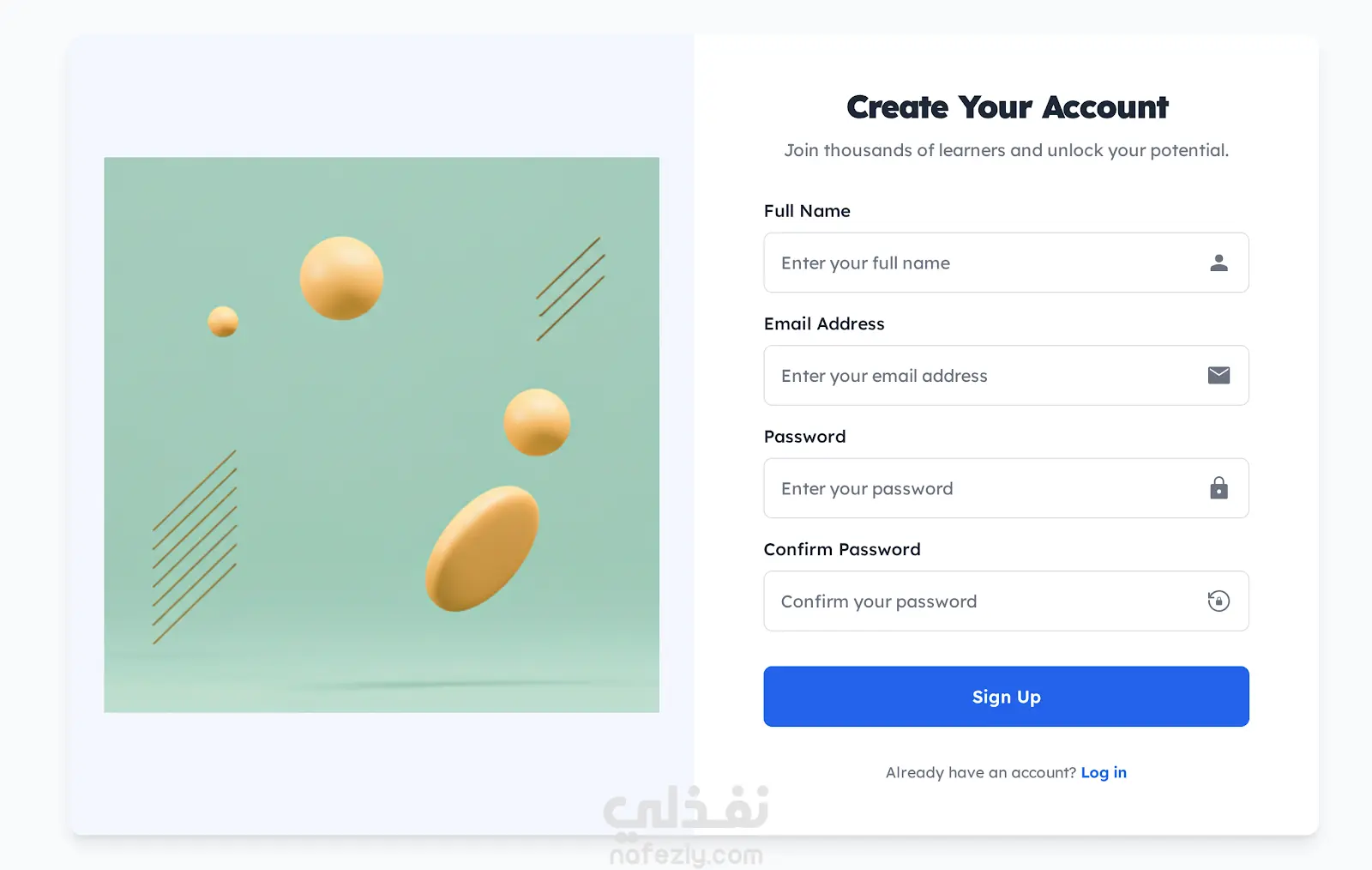Click the "Create Your Account" heading
The width and height of the screenshot is (1372, 870).
pos(1007,107)
